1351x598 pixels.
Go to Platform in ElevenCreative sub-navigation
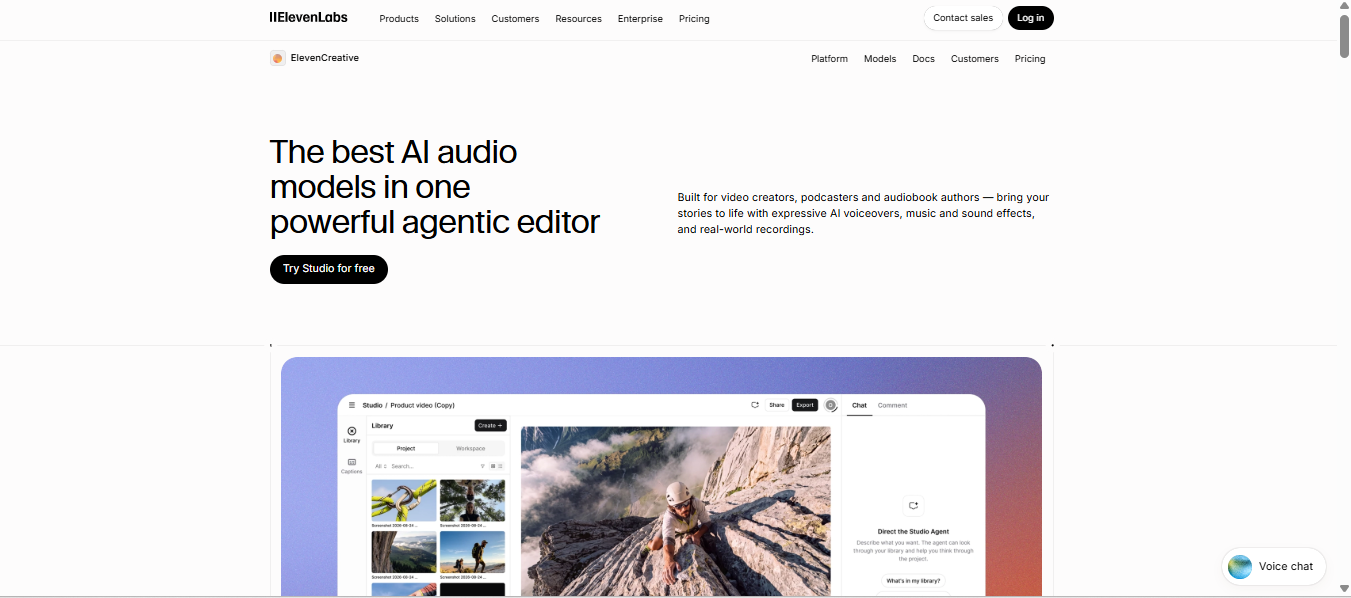[x=829, y=59]
